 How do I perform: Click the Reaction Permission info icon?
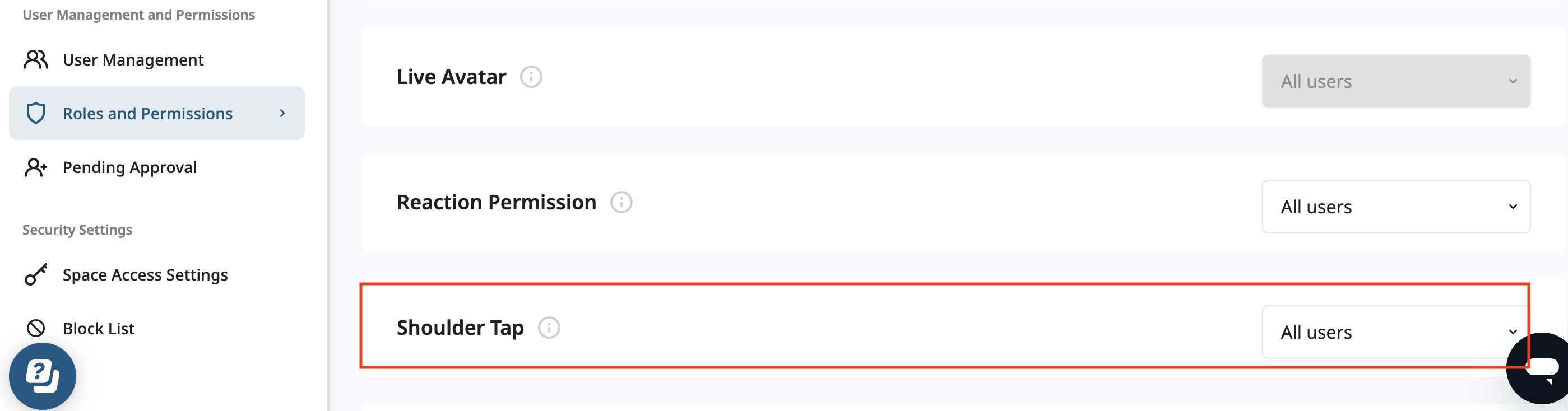coord(621,203)
